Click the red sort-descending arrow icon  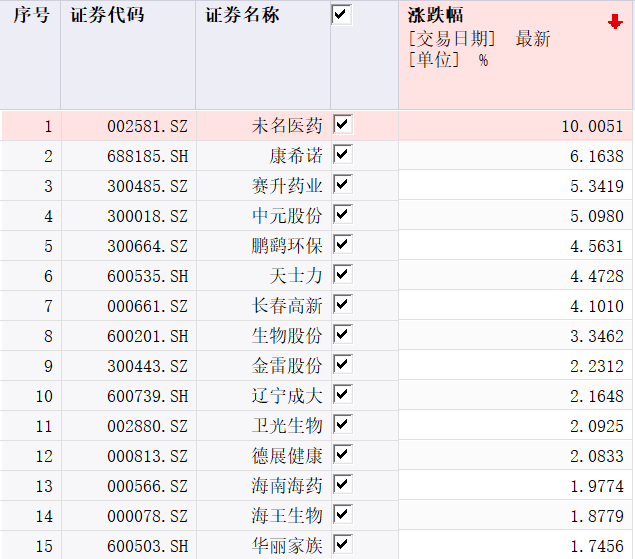click(615, 22)
